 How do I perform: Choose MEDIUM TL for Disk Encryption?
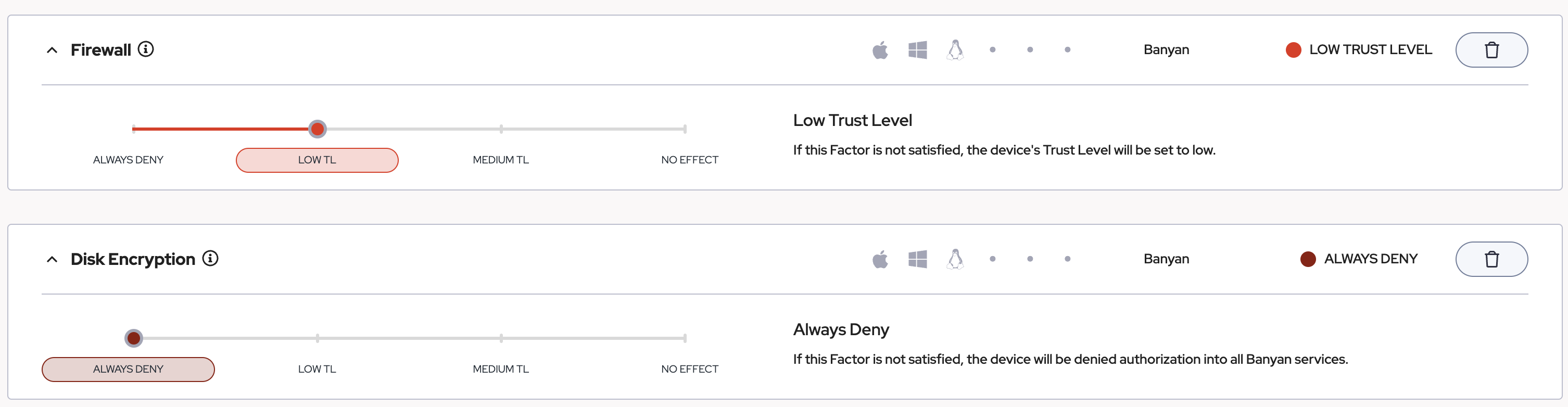(500, 370)
